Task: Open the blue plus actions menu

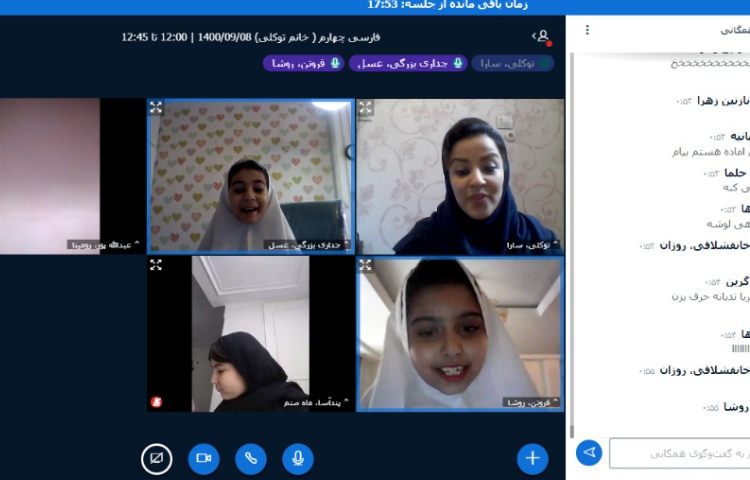Action: [532, 458]
